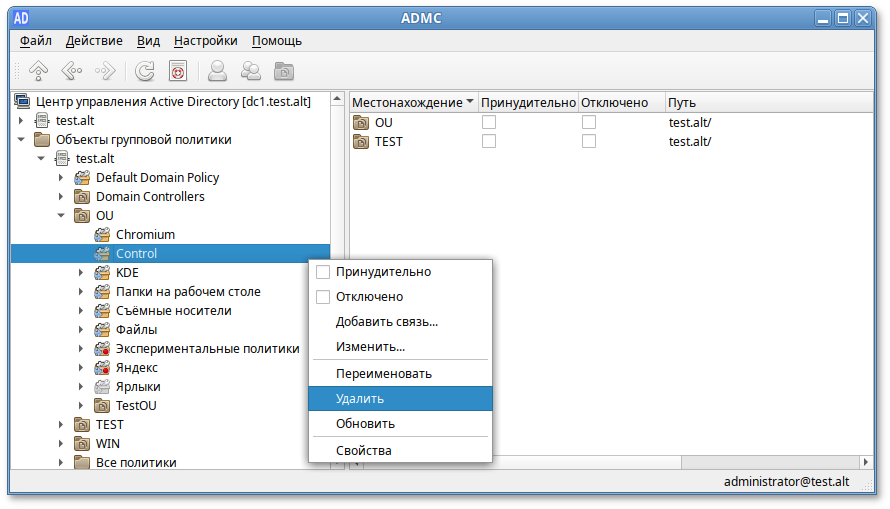890x509 pixels.
Task: Click the horizontal scrollbar in the right pane
Action: point(600,463)
